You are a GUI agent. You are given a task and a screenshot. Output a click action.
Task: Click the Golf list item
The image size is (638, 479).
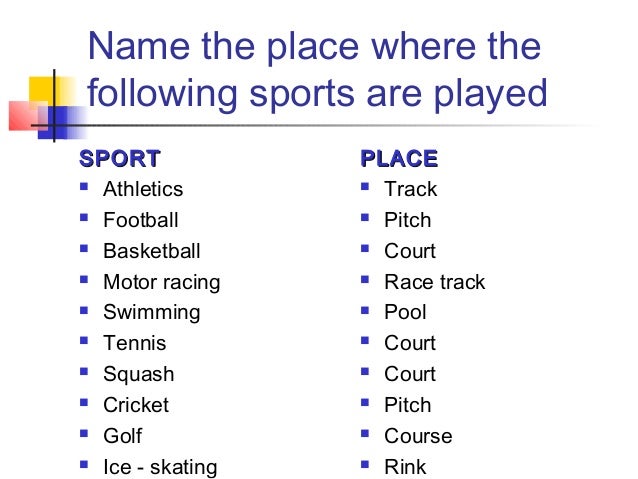point(123,435)
